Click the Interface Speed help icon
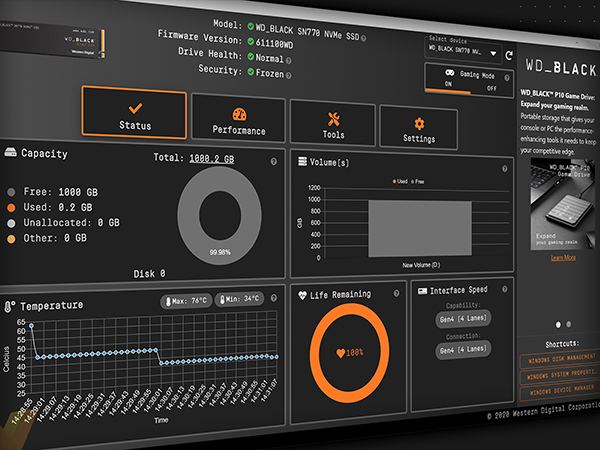This screenshot has width=600, height=450. (504, 289)
